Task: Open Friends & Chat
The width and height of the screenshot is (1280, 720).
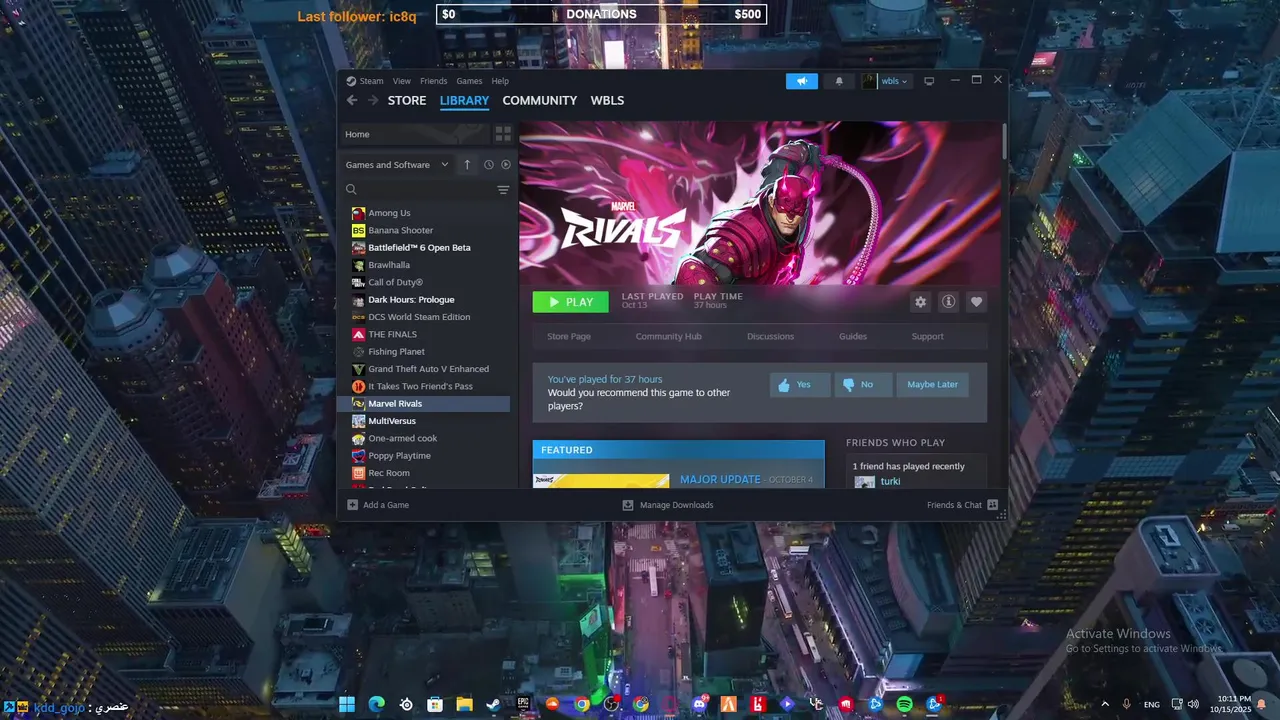Action: [962, 505]
